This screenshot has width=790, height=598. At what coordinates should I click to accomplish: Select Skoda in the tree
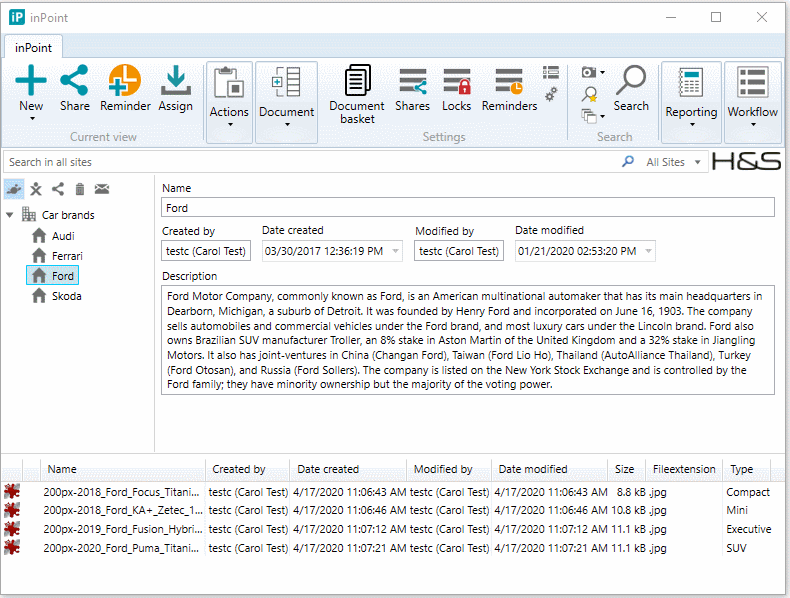(66, 296)
